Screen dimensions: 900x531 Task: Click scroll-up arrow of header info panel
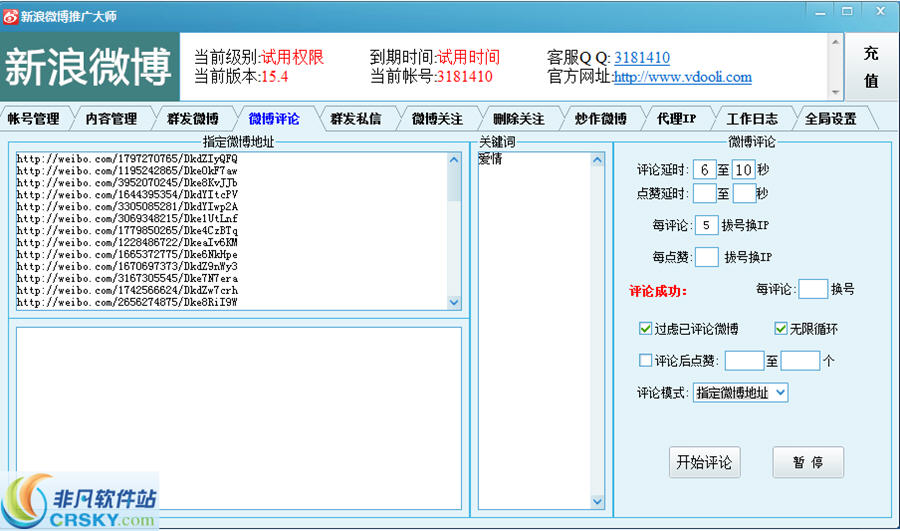coord(836,41)
